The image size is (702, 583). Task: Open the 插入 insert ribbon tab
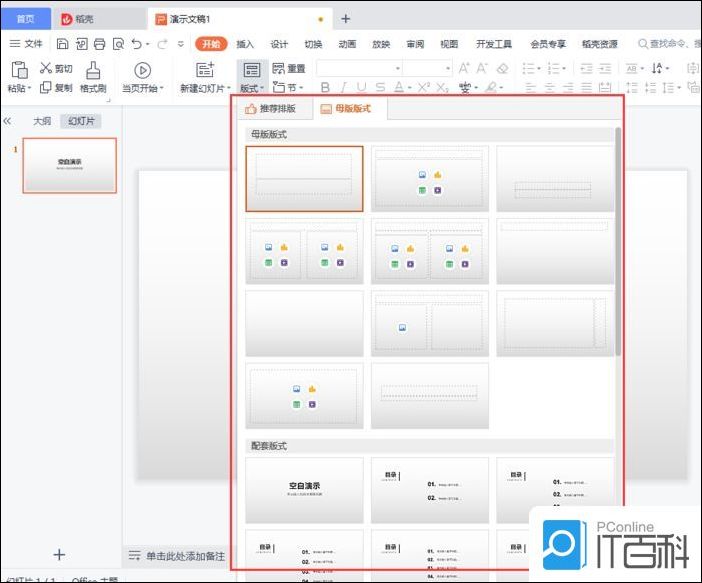pos(245,44)
